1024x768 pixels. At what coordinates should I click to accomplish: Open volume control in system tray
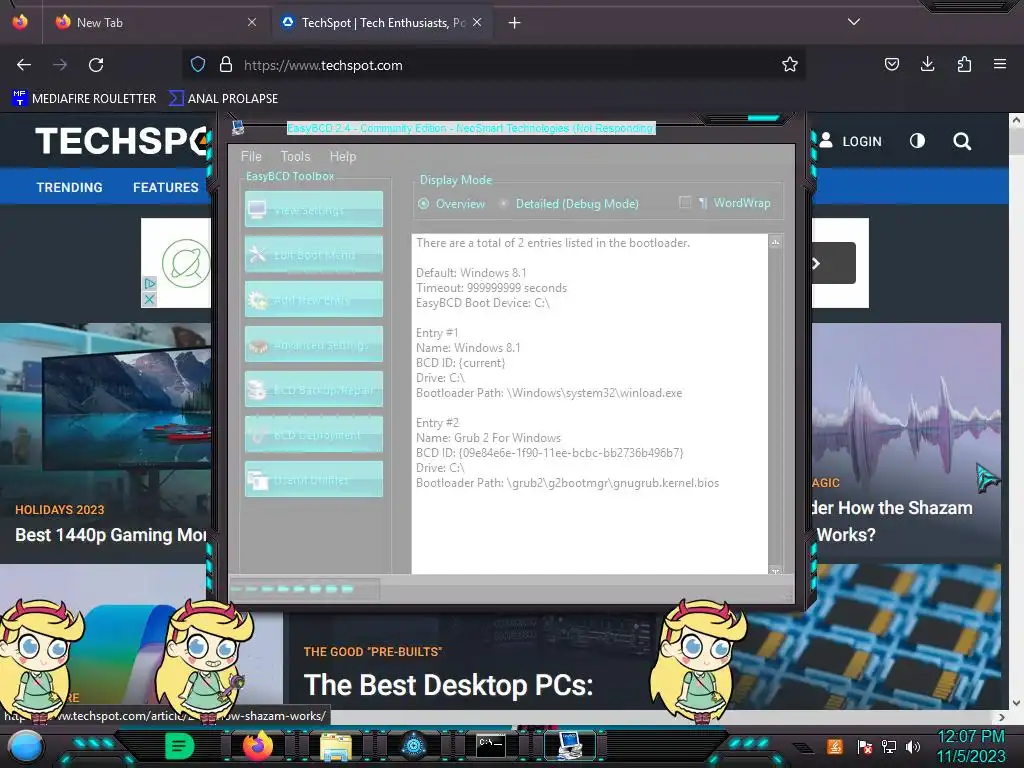tap(913, 746)
